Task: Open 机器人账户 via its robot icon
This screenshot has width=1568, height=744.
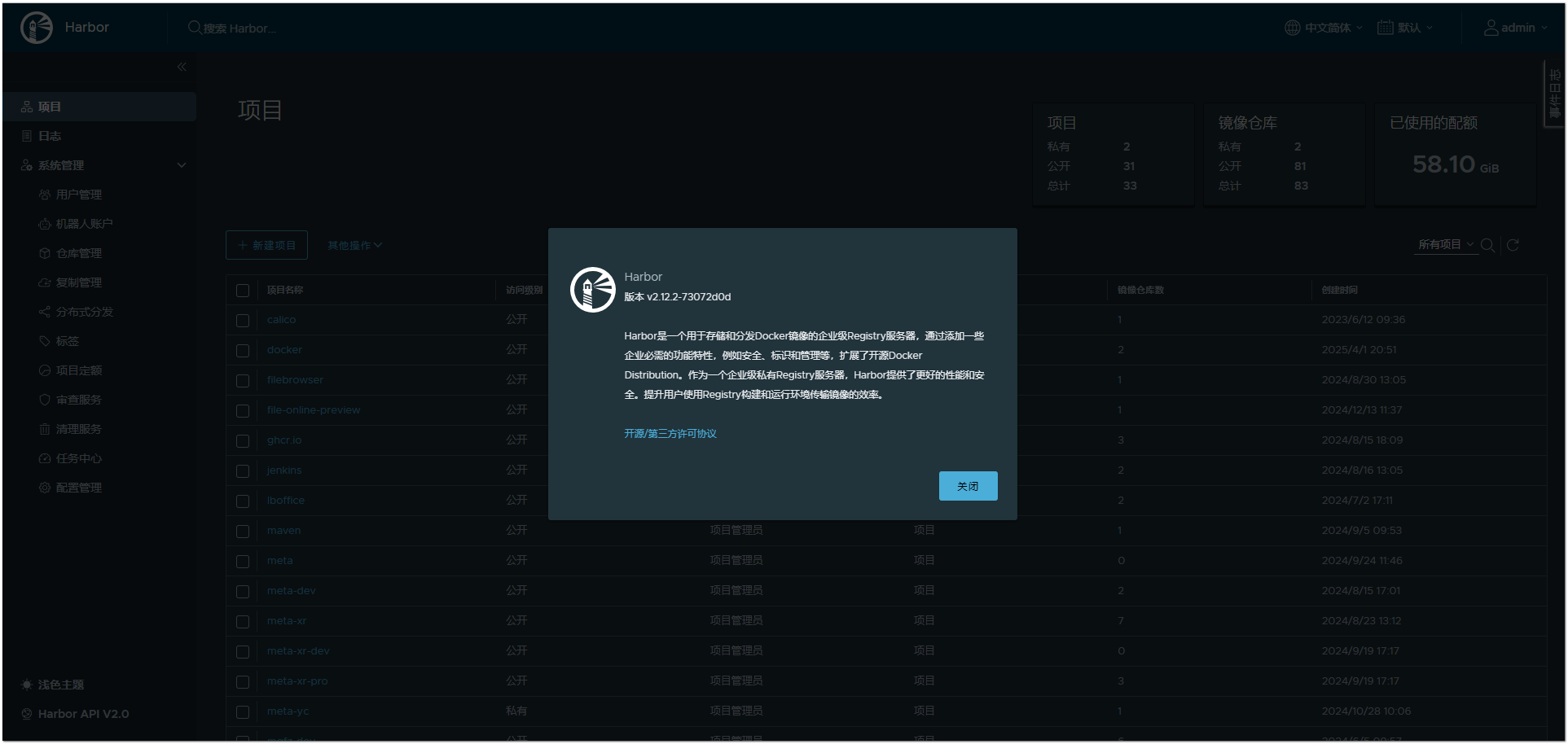Action: [x=45, y=224]
